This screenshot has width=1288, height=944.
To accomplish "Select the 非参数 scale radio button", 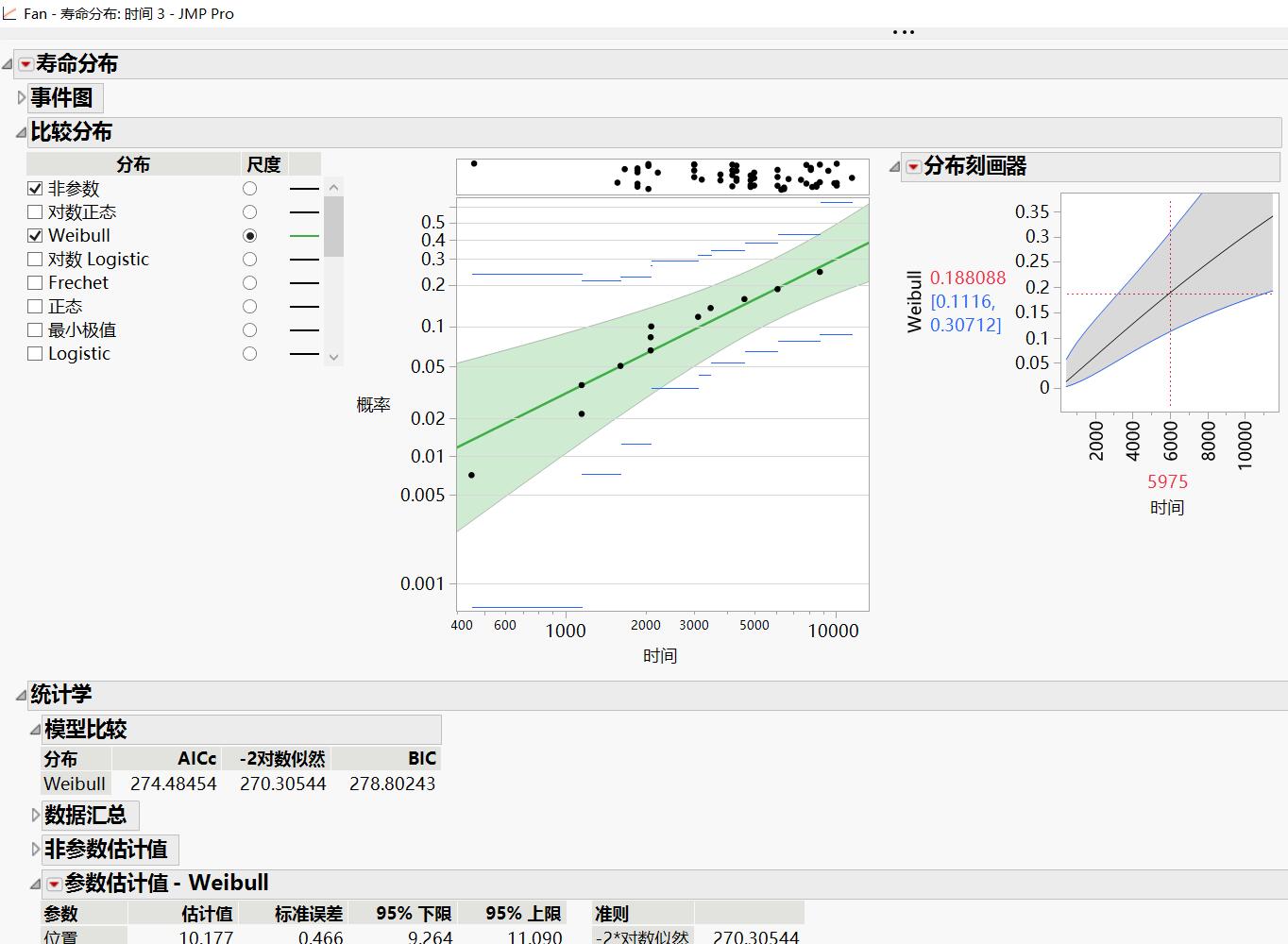I will 249,189.
